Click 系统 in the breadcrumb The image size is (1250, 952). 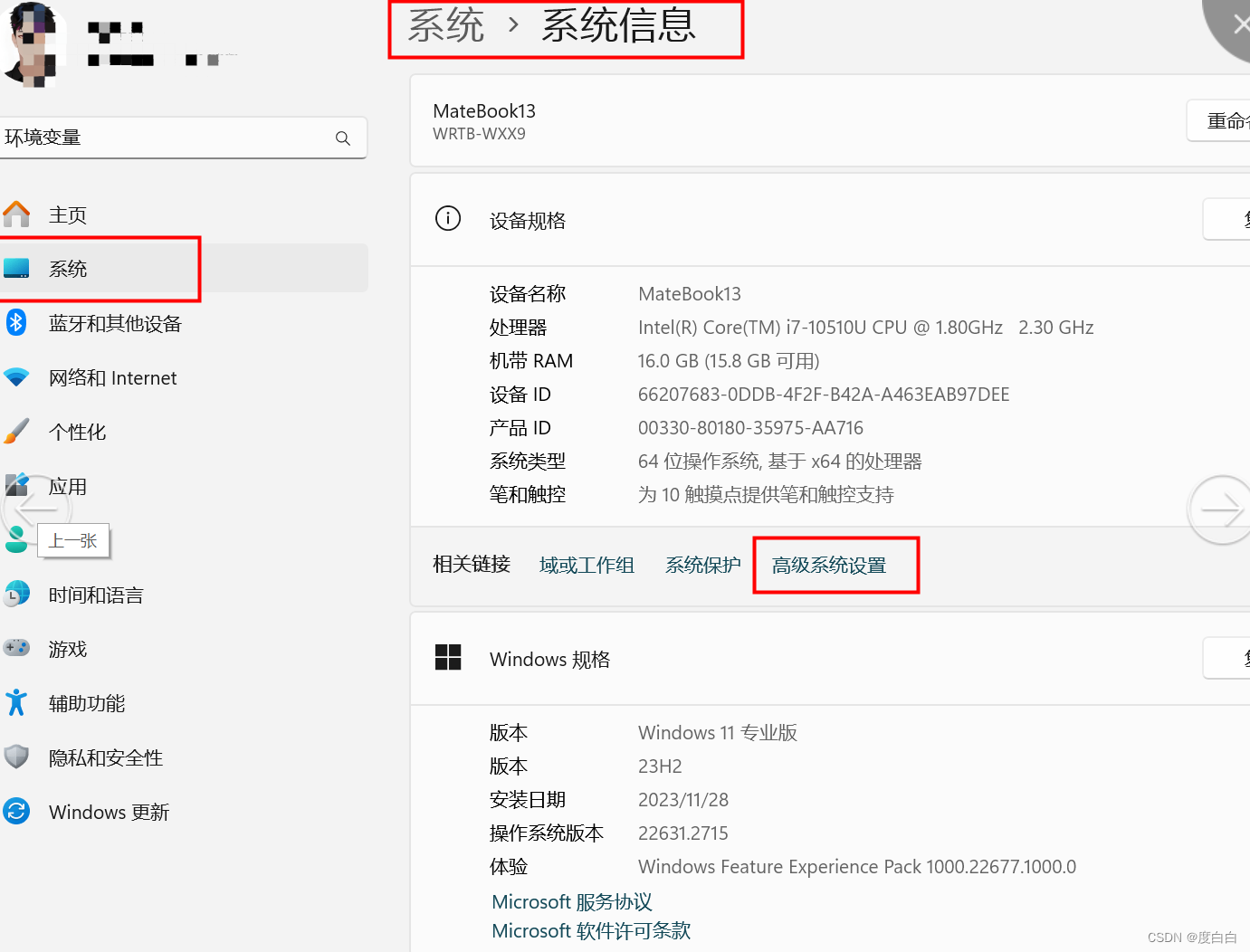tap(446, 25)
